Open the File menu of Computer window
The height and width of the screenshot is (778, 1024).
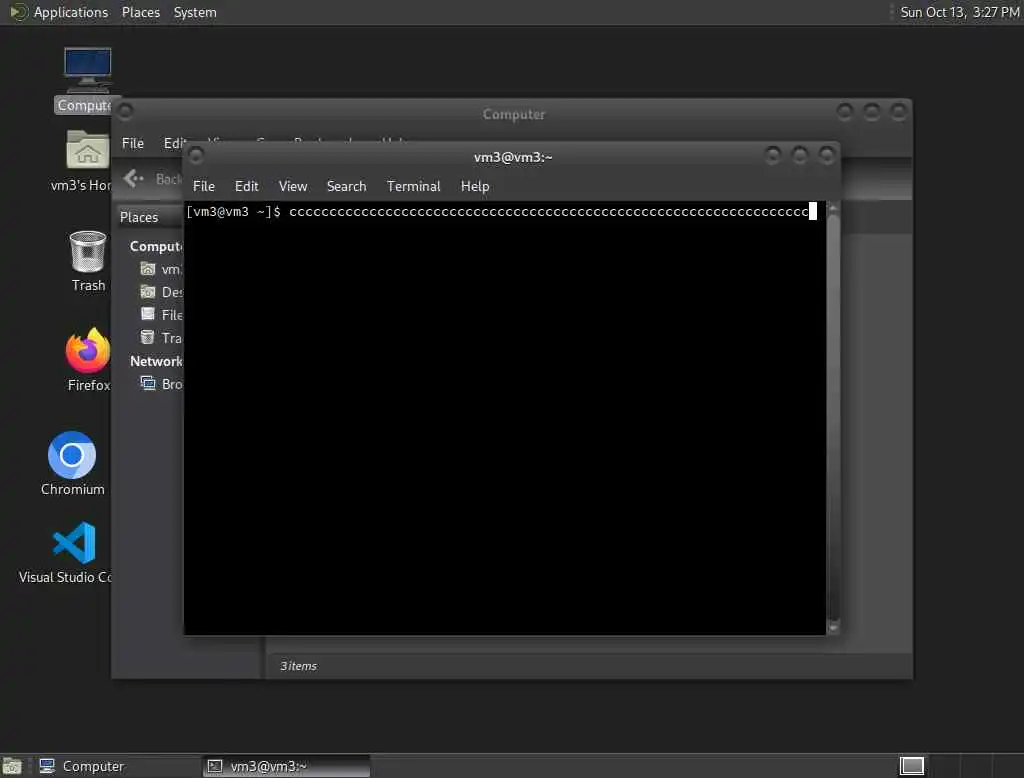(x=133, y=143)
